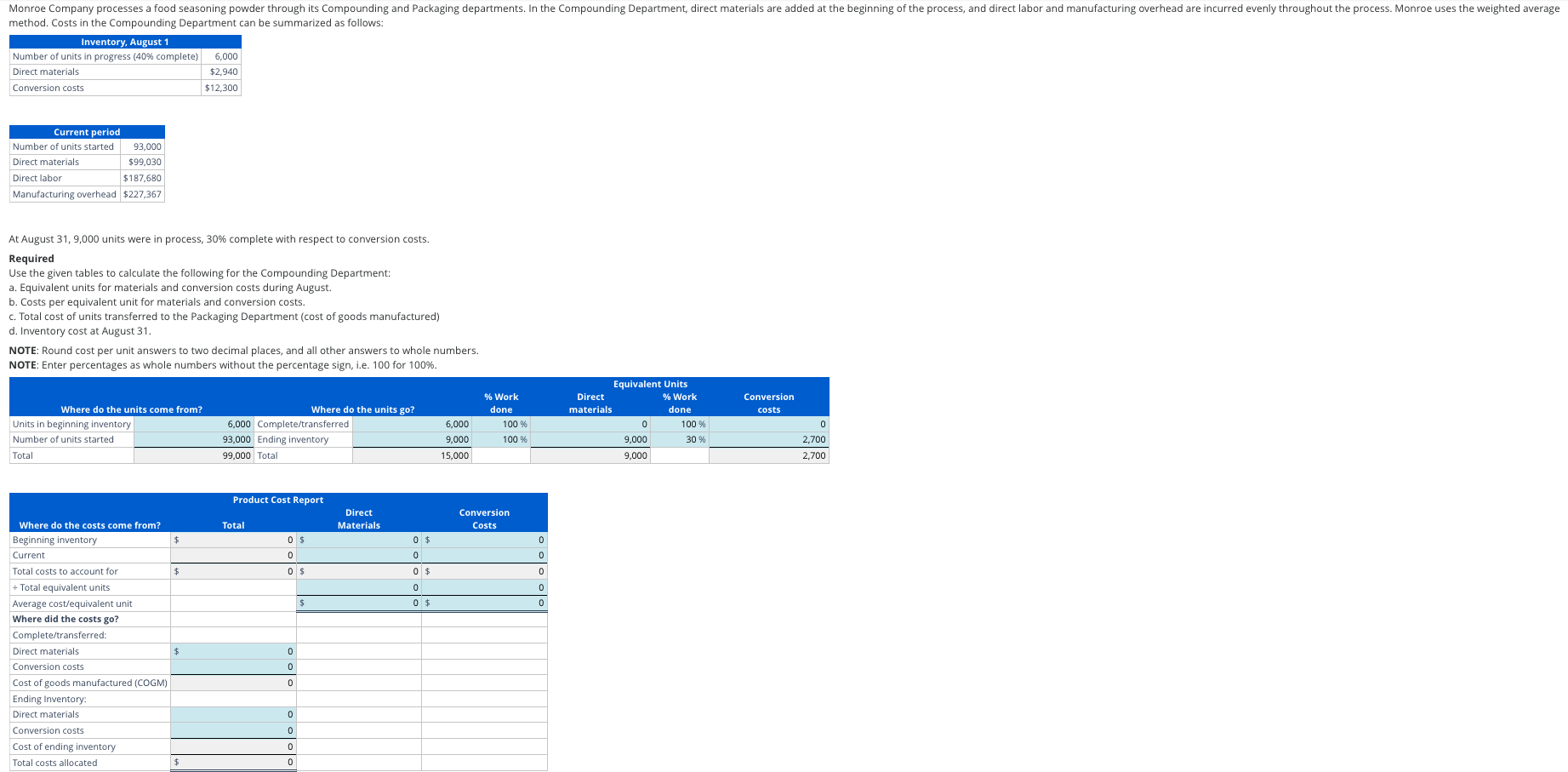Screen dimensions: 1568x772
Task: Click Complete/transferred % Work done showing 100
Action: pos(502,424)
